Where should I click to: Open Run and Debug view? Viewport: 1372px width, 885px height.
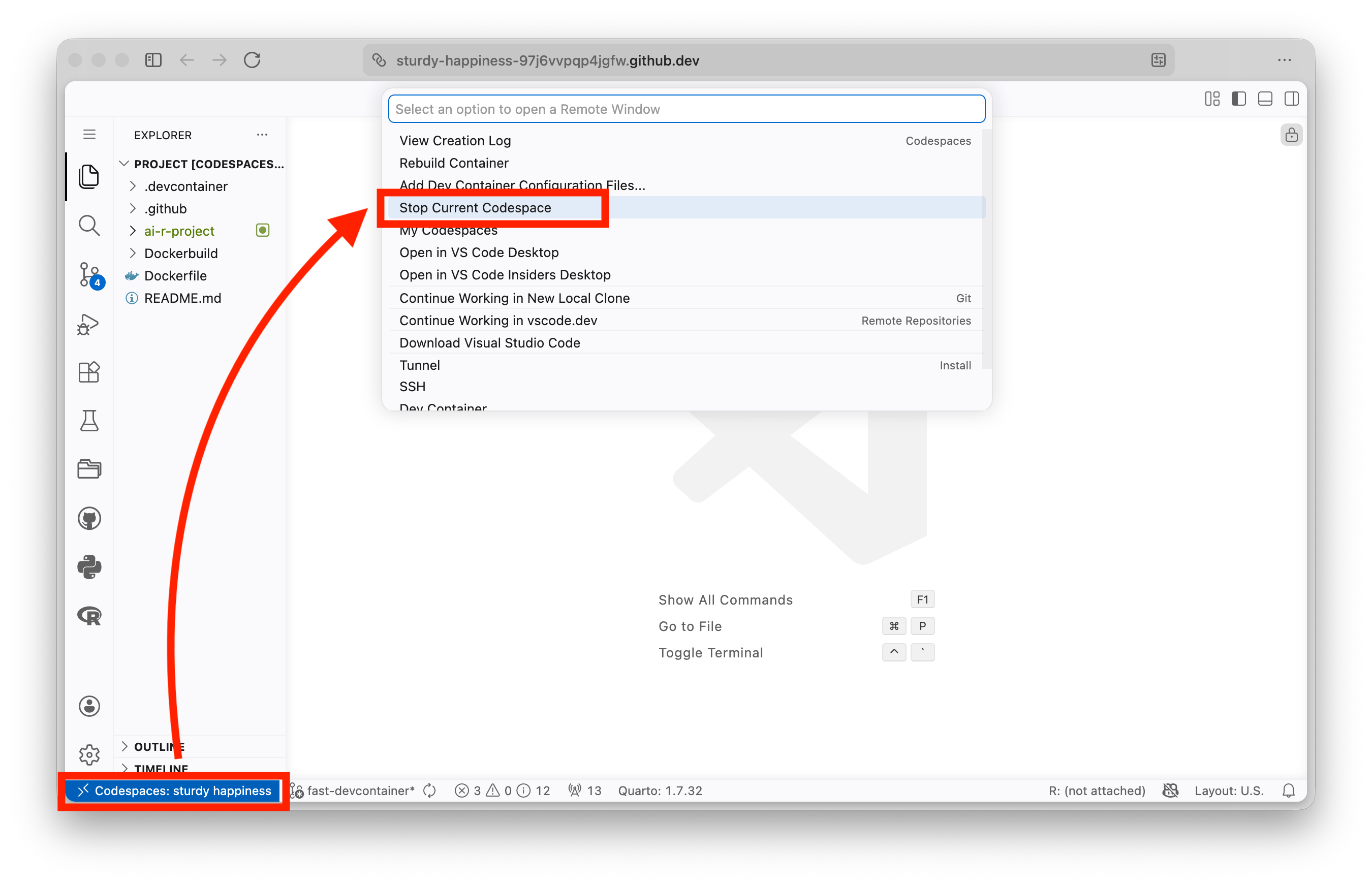click(x=89, y=325)
